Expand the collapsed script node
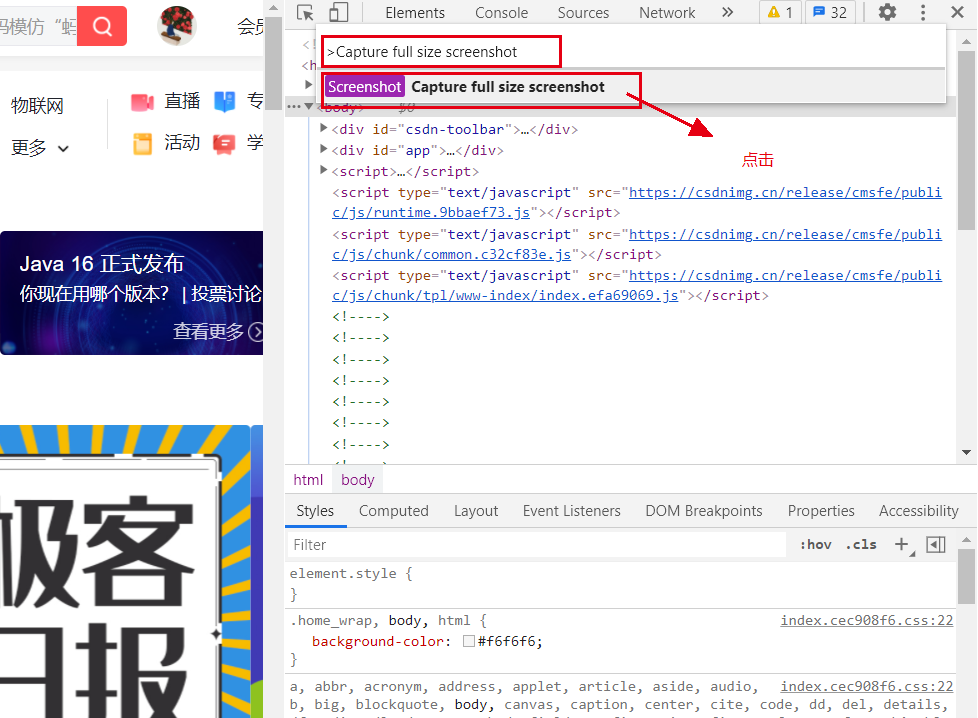Viewport: 978px width, 718px height. coord(323,170)
